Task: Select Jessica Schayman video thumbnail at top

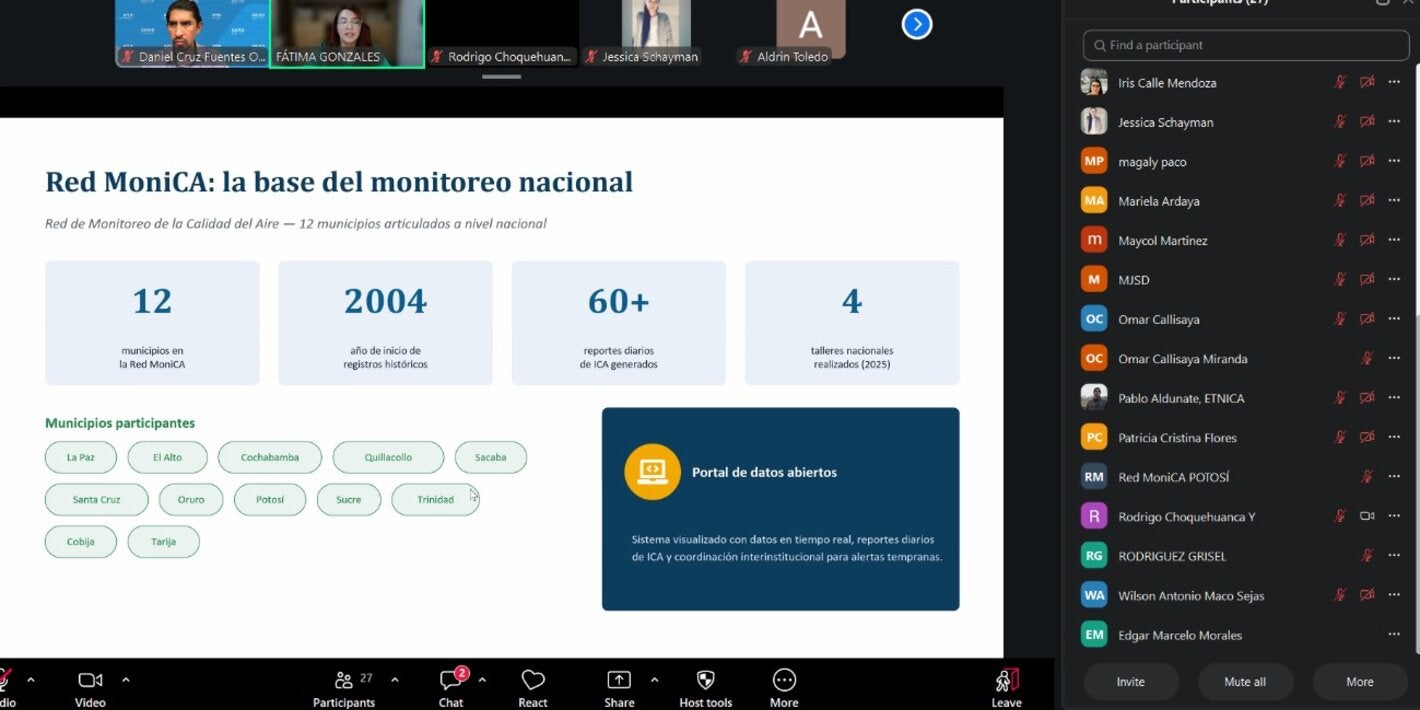Action: pos(656,33)
